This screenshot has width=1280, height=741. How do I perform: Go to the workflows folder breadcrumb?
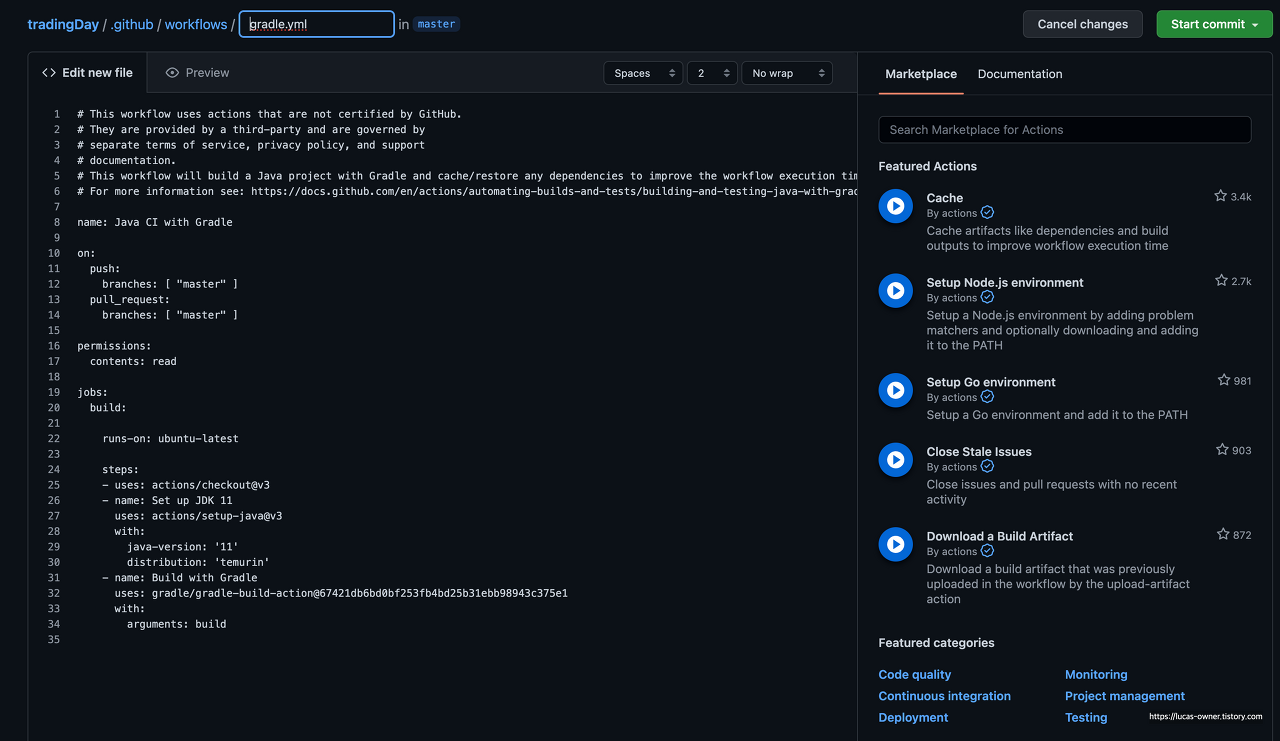[x=196, y=24]
